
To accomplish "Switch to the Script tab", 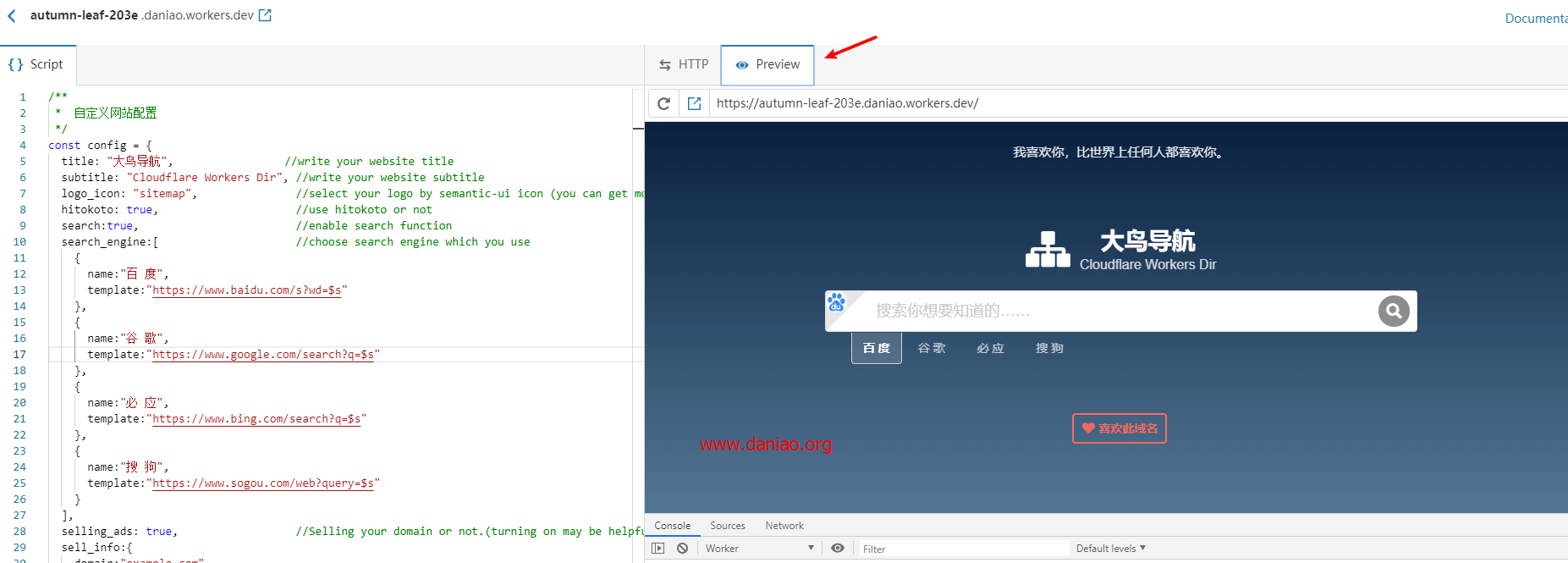I will coord(36,64).
